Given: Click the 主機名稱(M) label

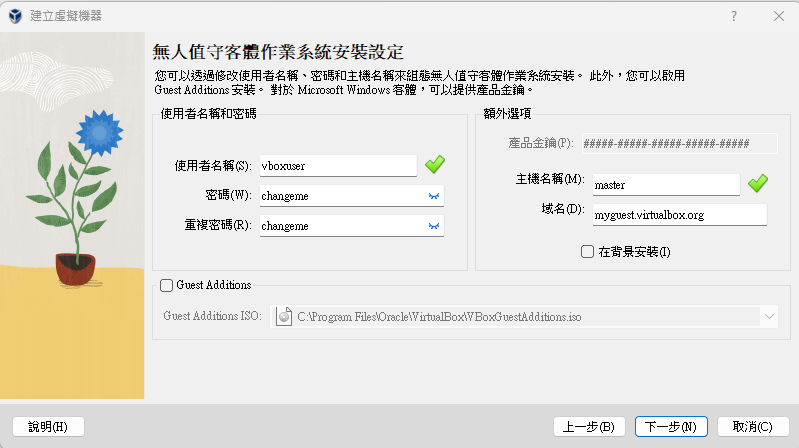Looking at the screenshot, I should click(550, 179).
